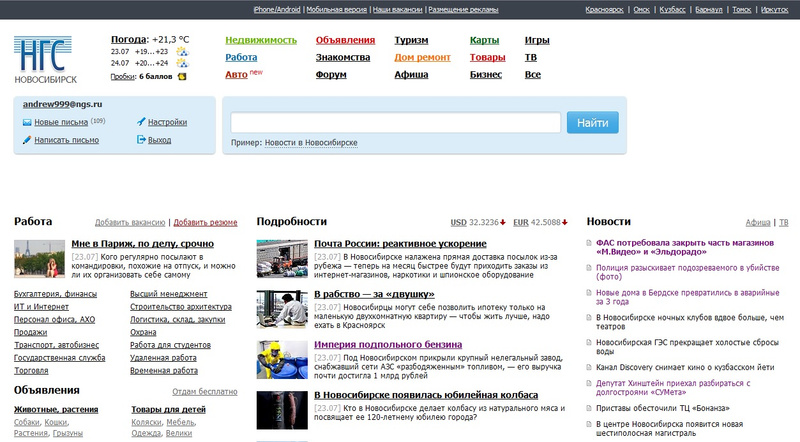Click the exit arrow icon beside Выход
Image resolution: width=800 pixels, height=442 pixels.
coord(141,140)
